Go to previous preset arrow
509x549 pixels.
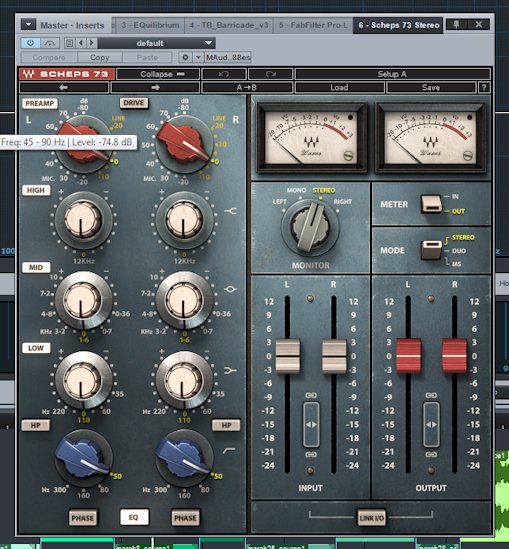coord(81,43)
